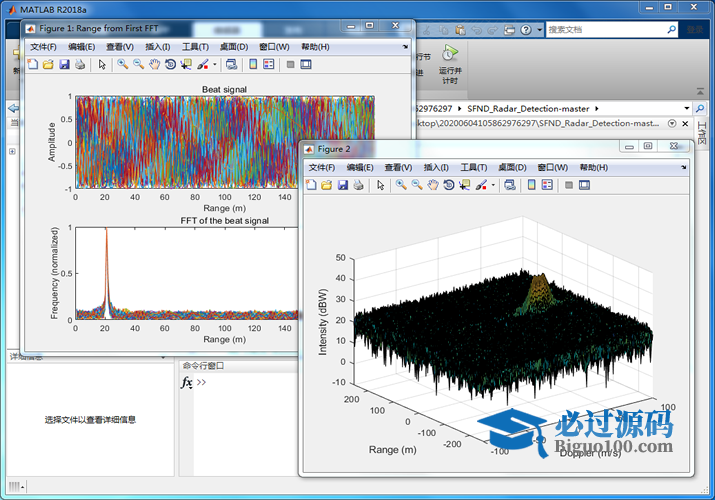Save Figure 2 using the floppy disk icon

pyautogui.click(x=343, y=185)
